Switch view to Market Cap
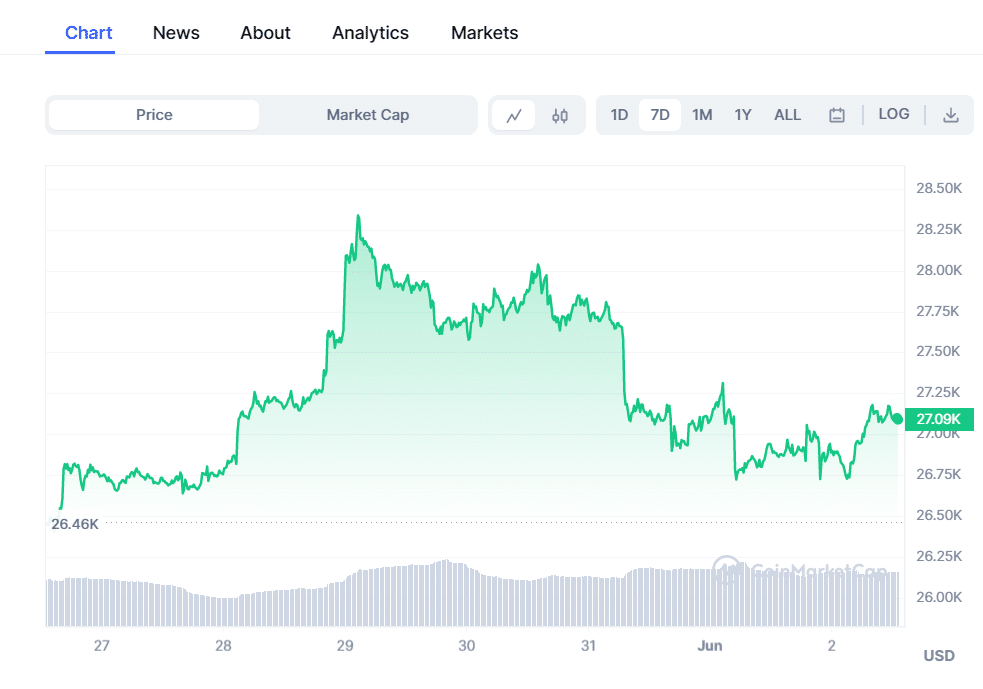 368,115
